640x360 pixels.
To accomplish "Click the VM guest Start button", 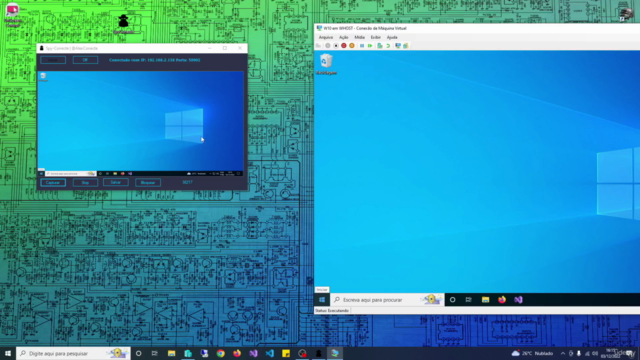I will [322, 300].
